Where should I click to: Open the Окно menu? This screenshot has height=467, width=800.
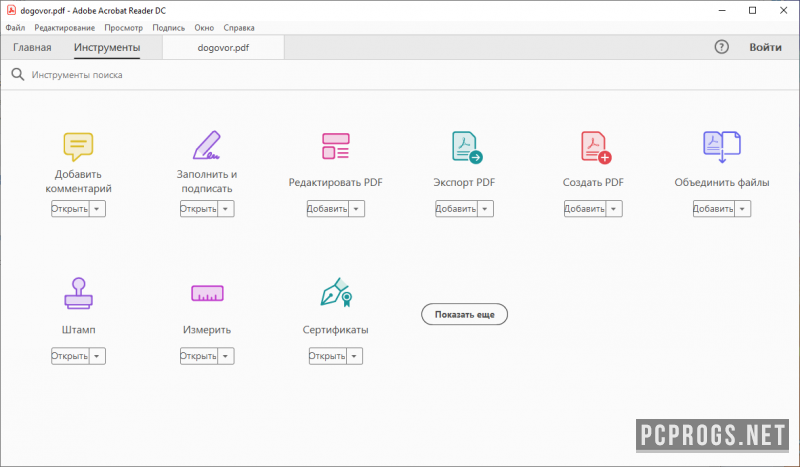(204, 28)
